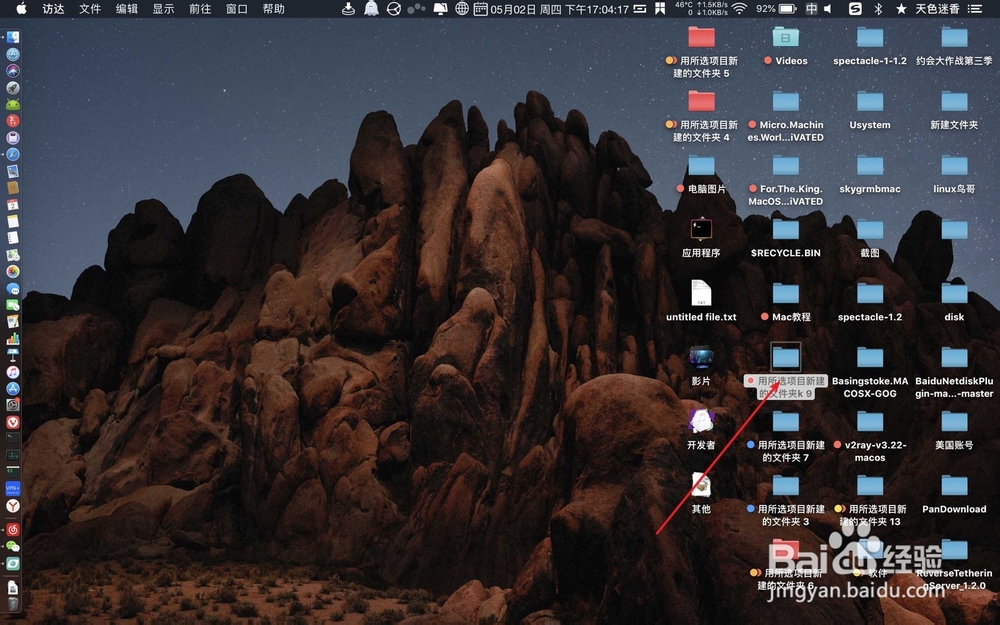1000x625 pixels.
Task: Select the 电脑图片 folder
Action: click(702, 174)
